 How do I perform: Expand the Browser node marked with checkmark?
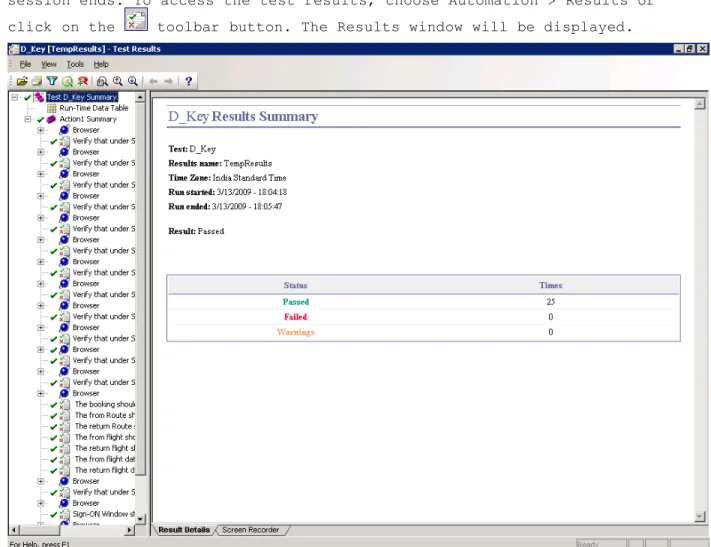click(x=41, y=350)
